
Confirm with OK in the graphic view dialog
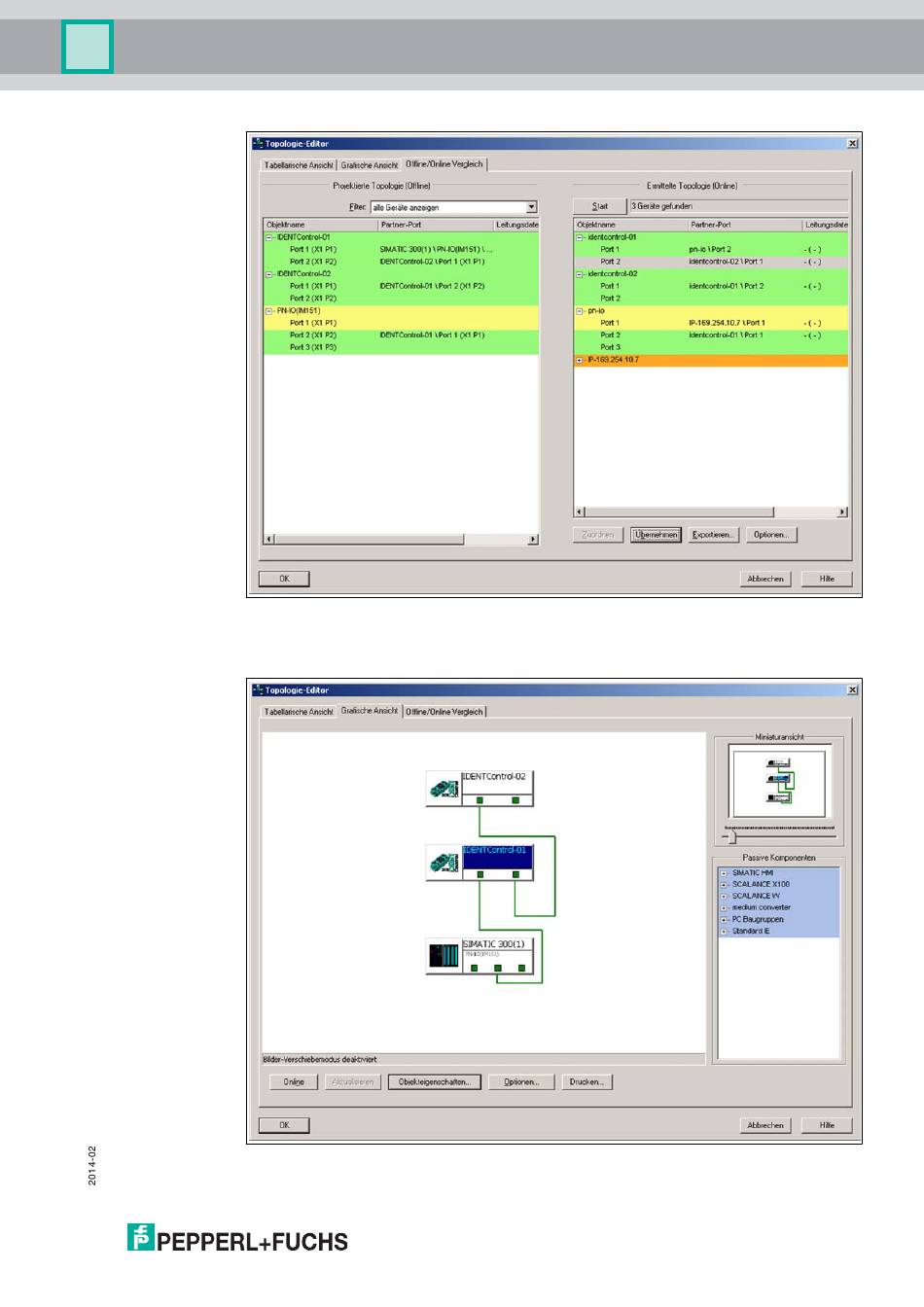(x=284, y=1125)
